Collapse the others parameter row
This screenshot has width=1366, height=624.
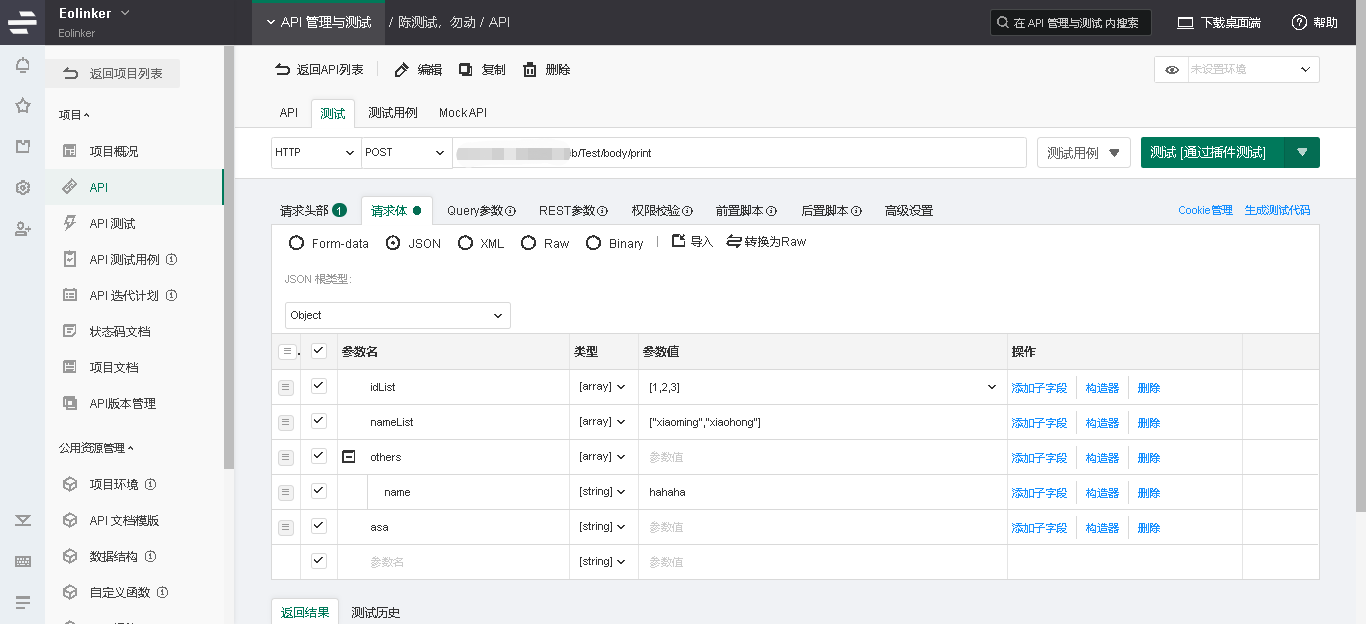point(349,457)
